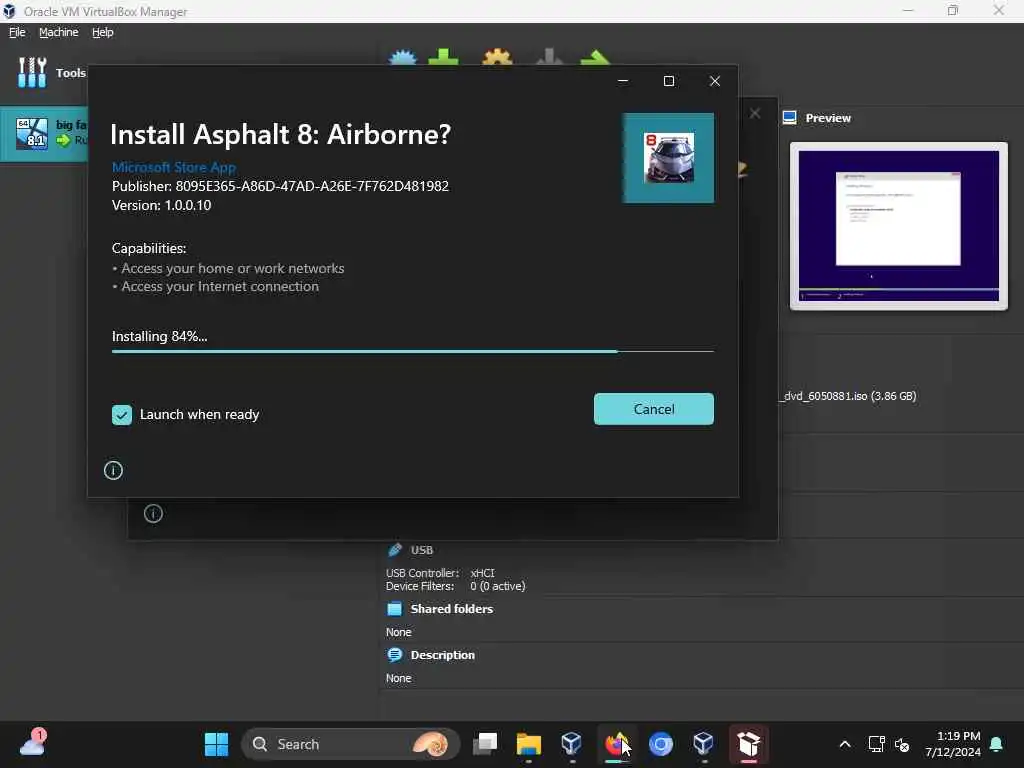
Task: Click the blue New toolbar icon
Action: click(402, 57)
